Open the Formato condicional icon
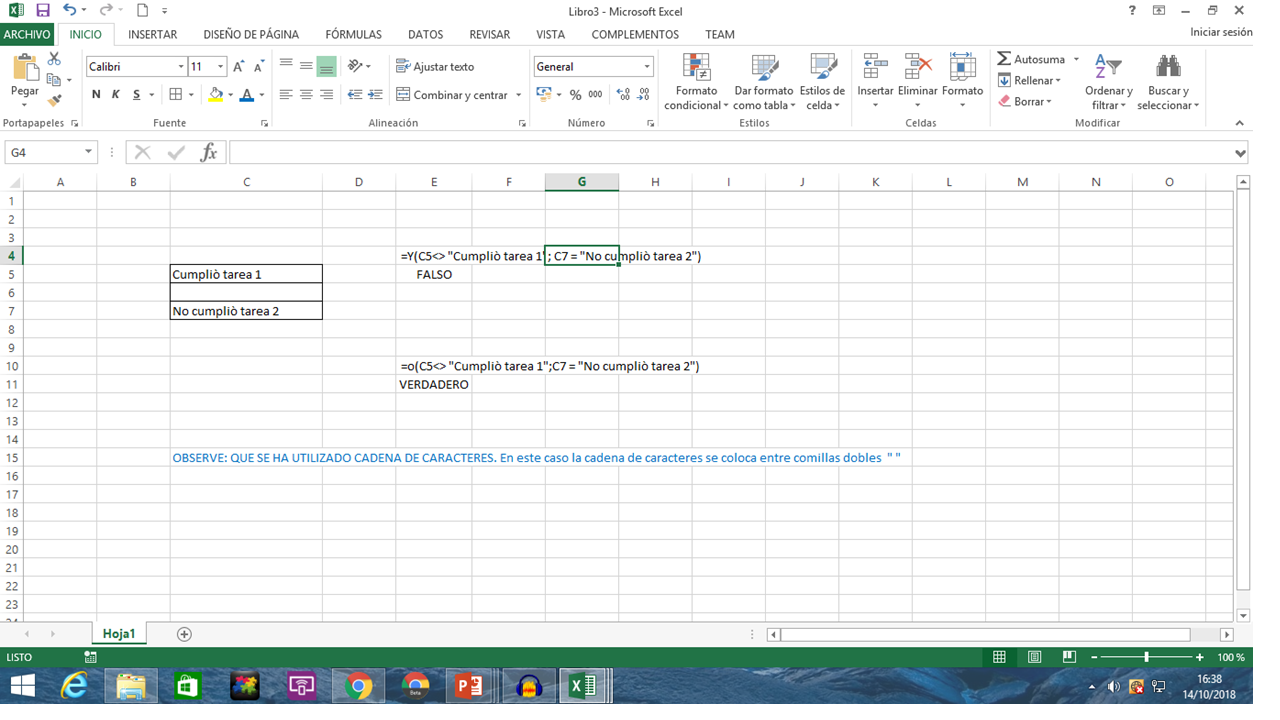1280x720 pixels. [x=696, y=82]
